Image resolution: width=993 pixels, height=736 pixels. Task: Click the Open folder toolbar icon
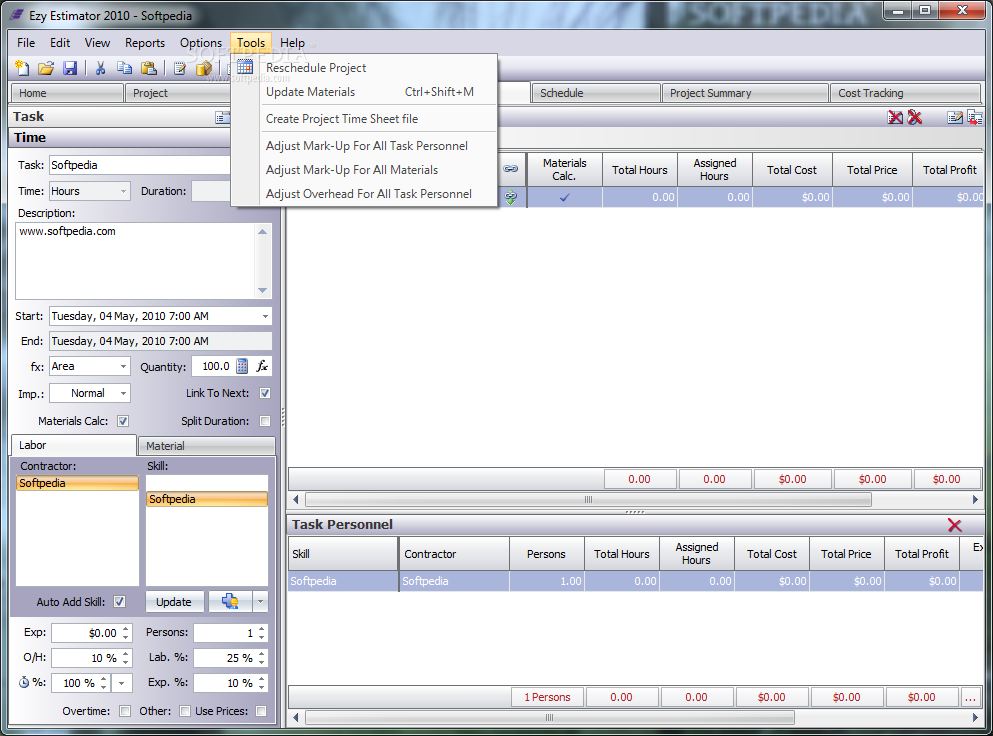pyautogui.click(x=46, y=68)
